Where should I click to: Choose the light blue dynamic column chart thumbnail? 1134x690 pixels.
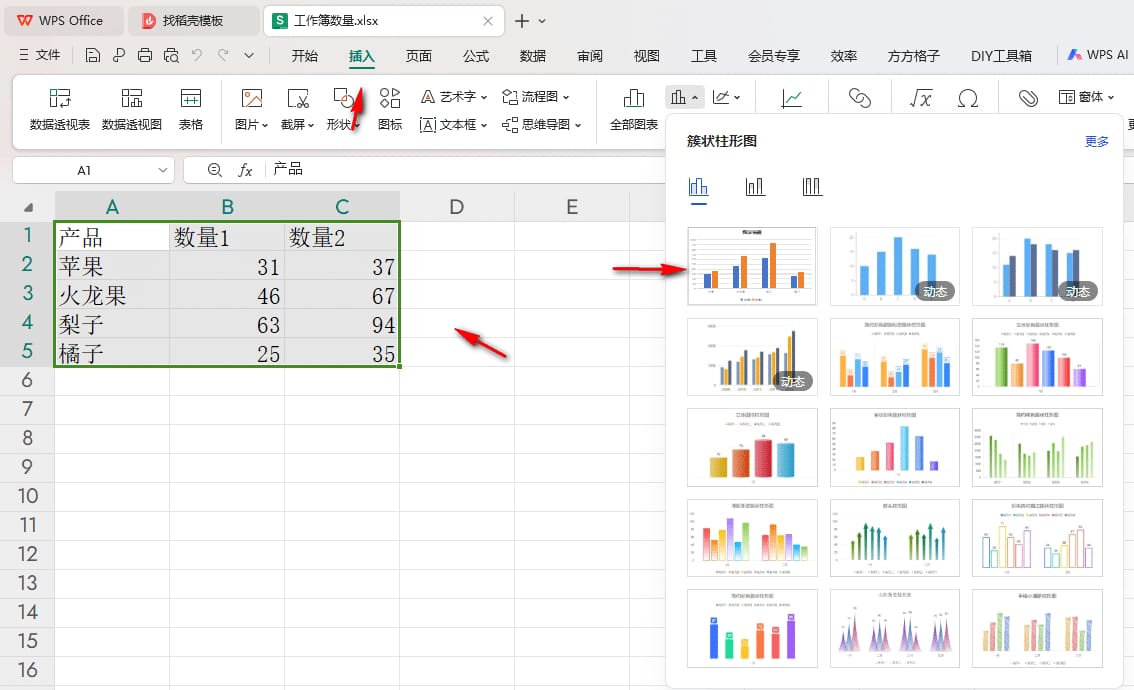tap(895, 266)
